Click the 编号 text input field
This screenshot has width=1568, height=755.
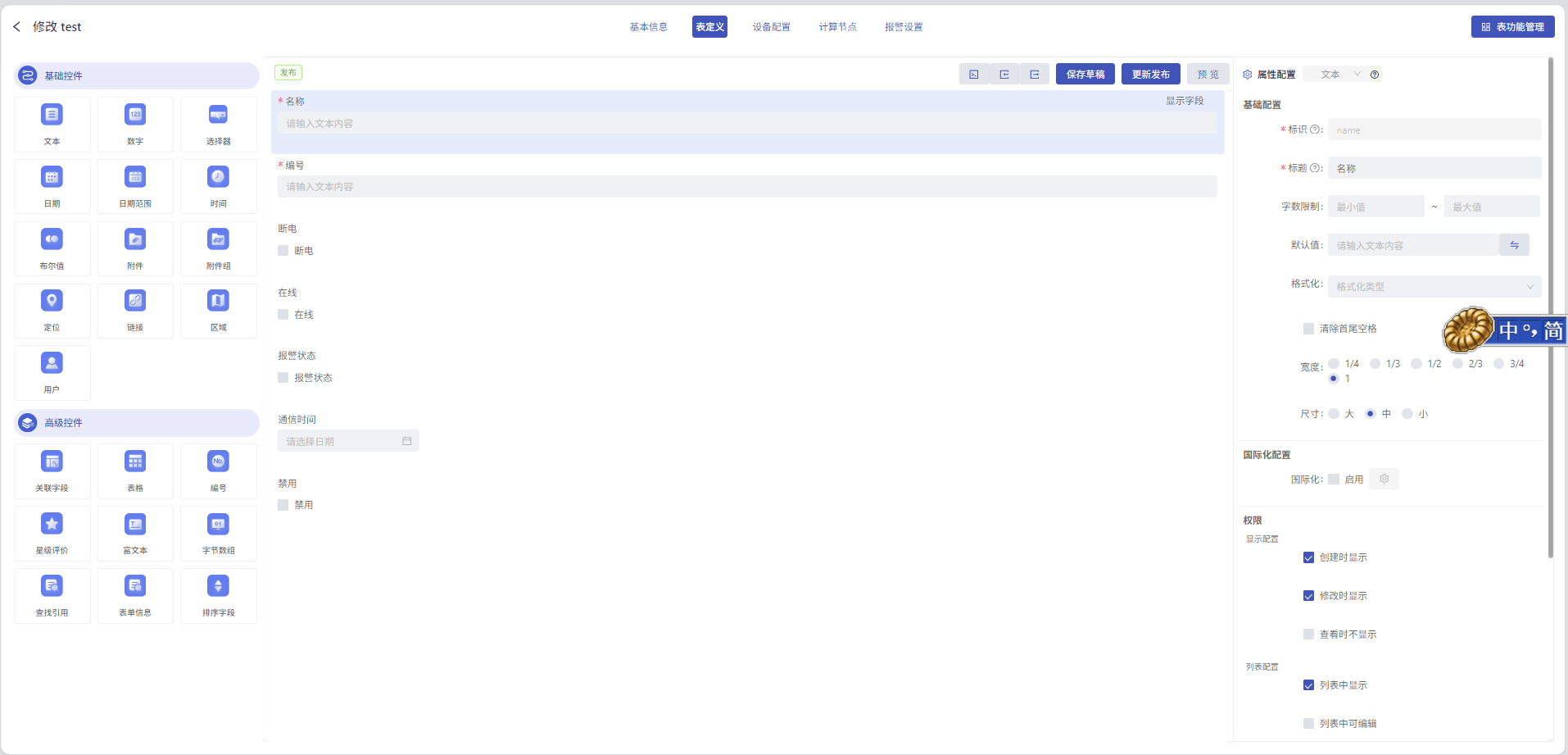coord(747,186)
